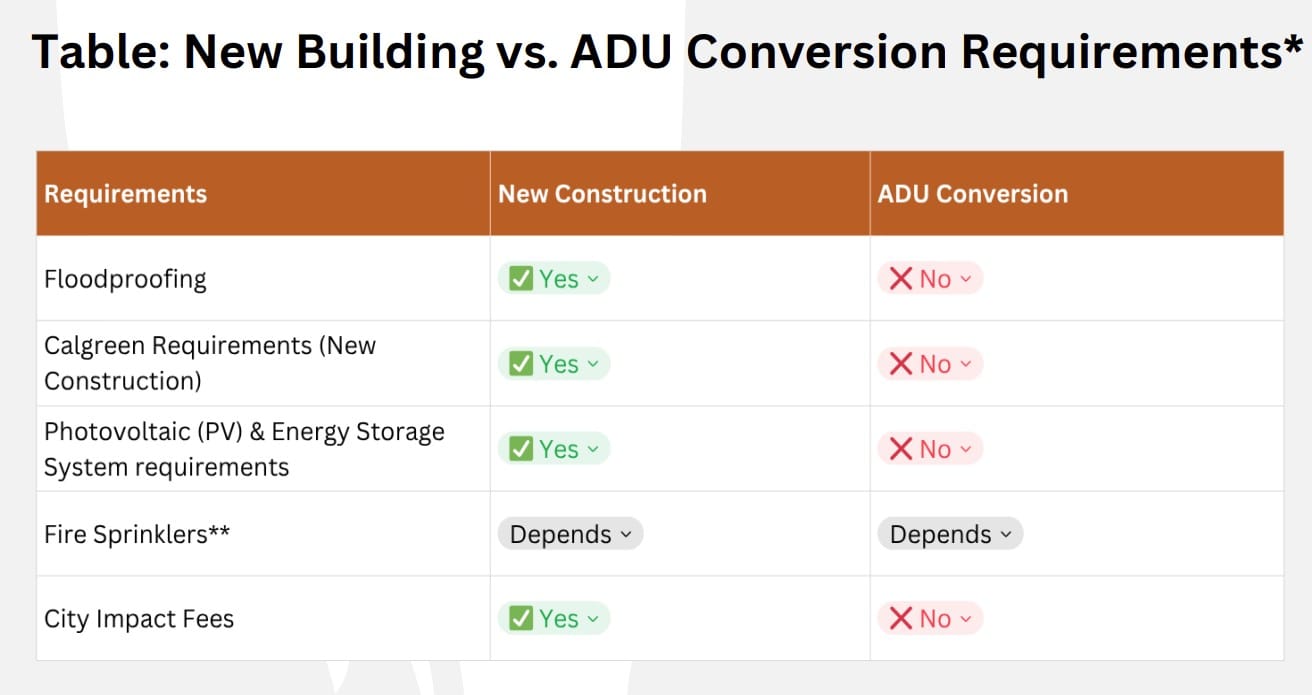1312x695 pixels.
Task: Expand Floodproofing New Construction Yes chevron
Action: [x=593, y=280]
